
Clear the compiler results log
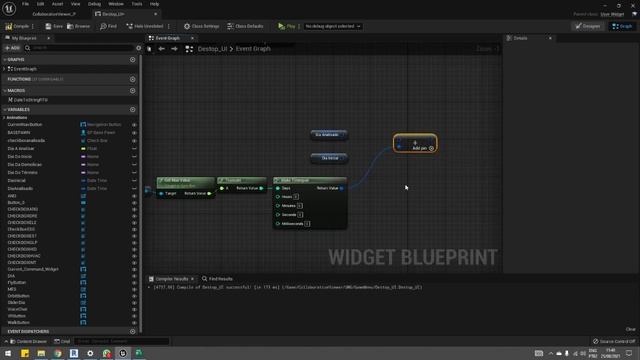630,329
